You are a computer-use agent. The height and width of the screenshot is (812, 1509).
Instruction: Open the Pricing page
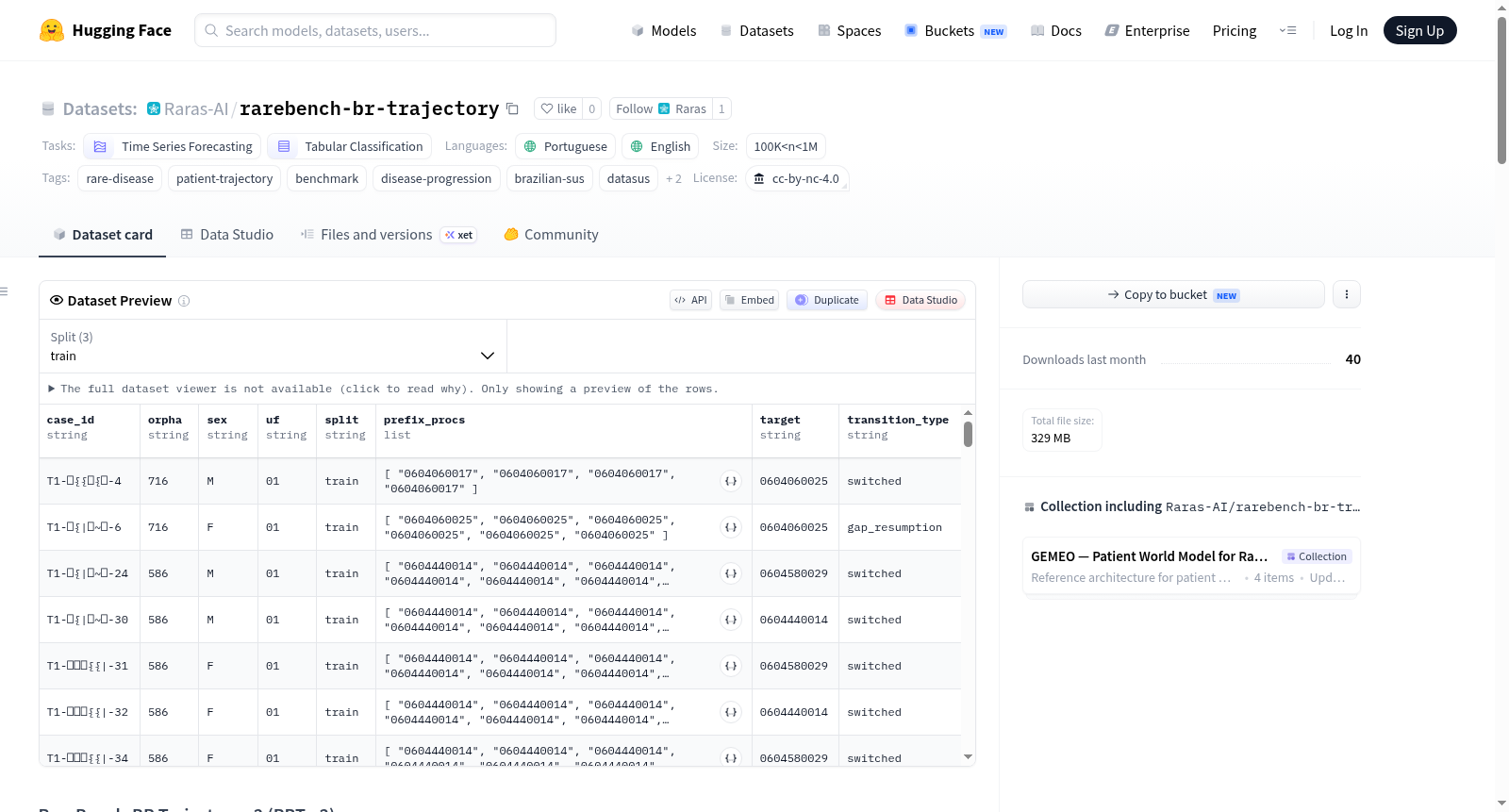coord(1235,30)
